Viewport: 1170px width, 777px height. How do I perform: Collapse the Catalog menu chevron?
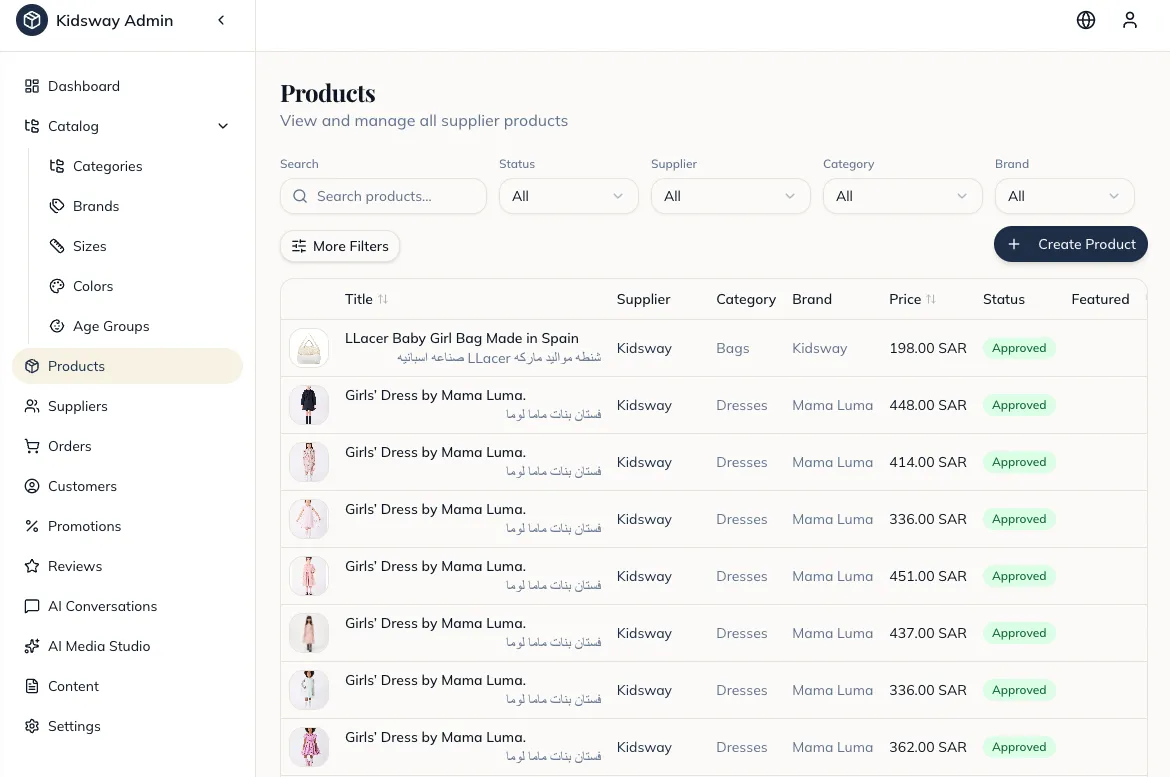pos(223,126)
